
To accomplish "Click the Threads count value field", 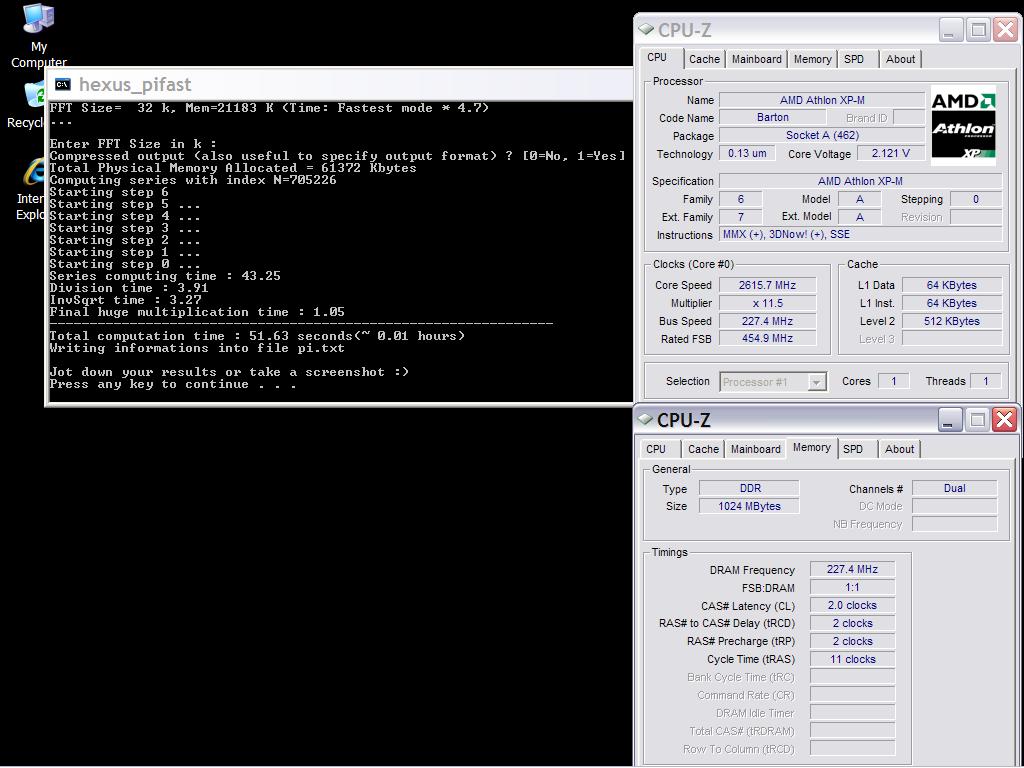I will tap(985, 381).
